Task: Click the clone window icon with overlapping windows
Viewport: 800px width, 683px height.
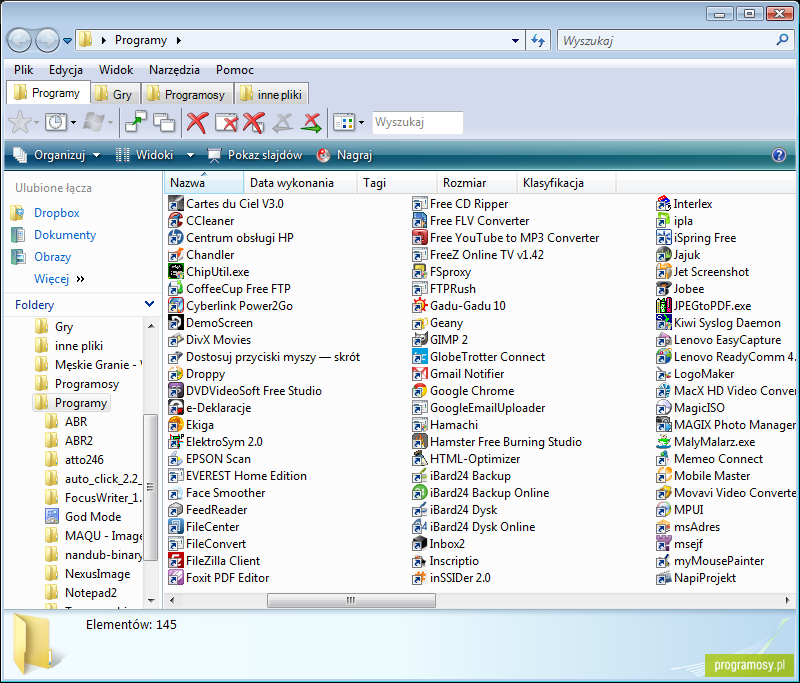Action: [x=164, y=122]
